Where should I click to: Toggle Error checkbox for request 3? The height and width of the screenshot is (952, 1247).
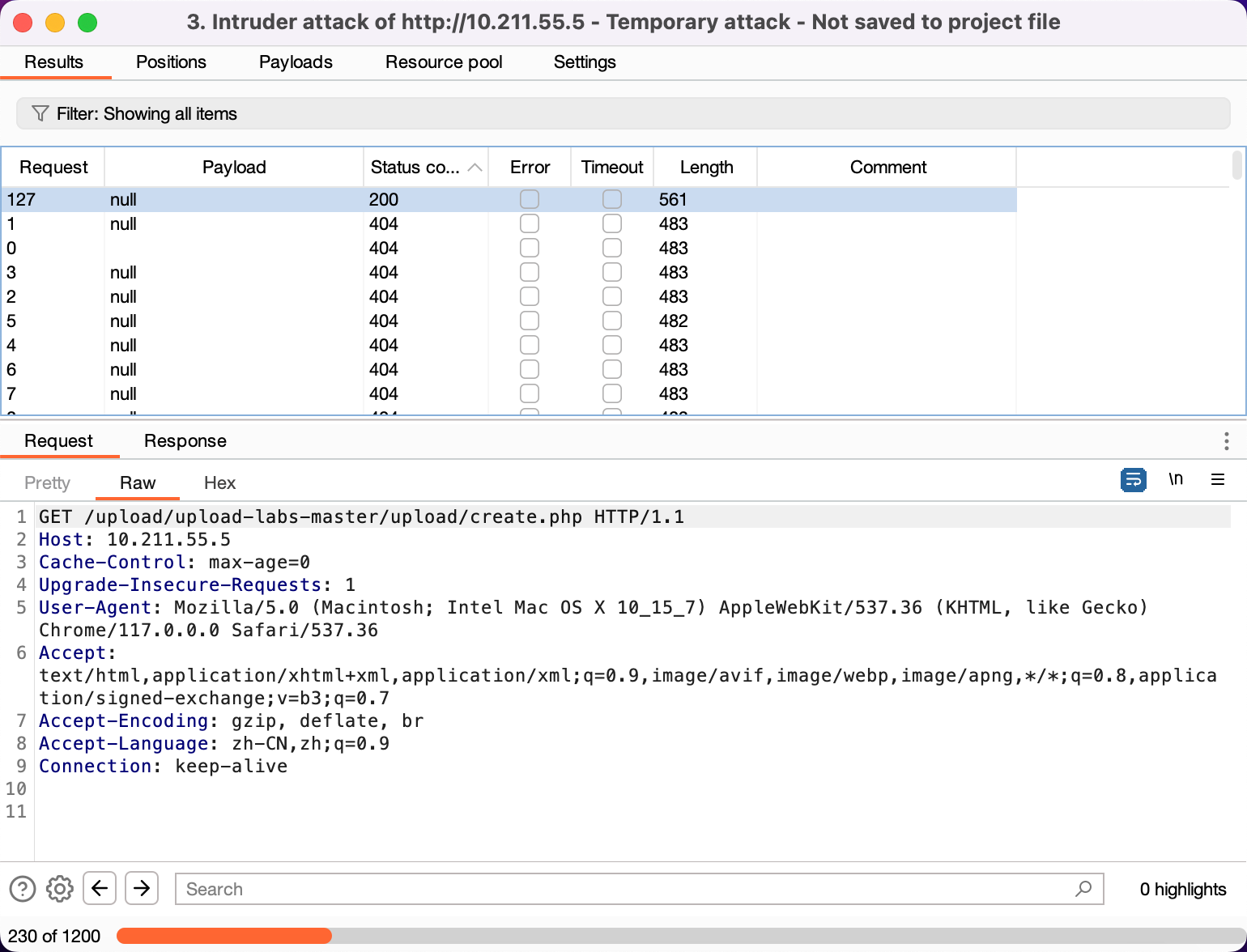coord(530,272)
